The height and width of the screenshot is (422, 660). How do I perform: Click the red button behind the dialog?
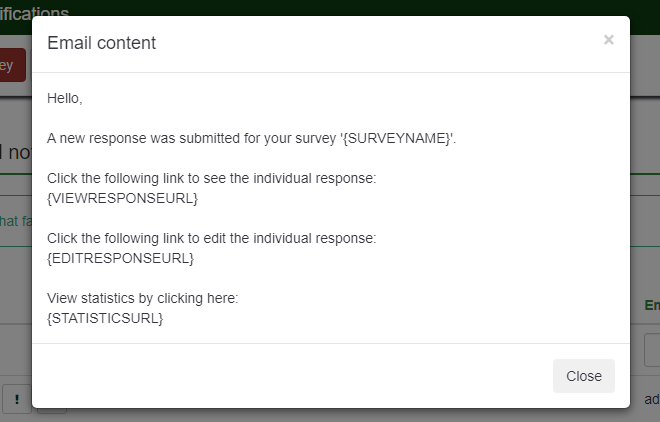(x=12, y=66)
